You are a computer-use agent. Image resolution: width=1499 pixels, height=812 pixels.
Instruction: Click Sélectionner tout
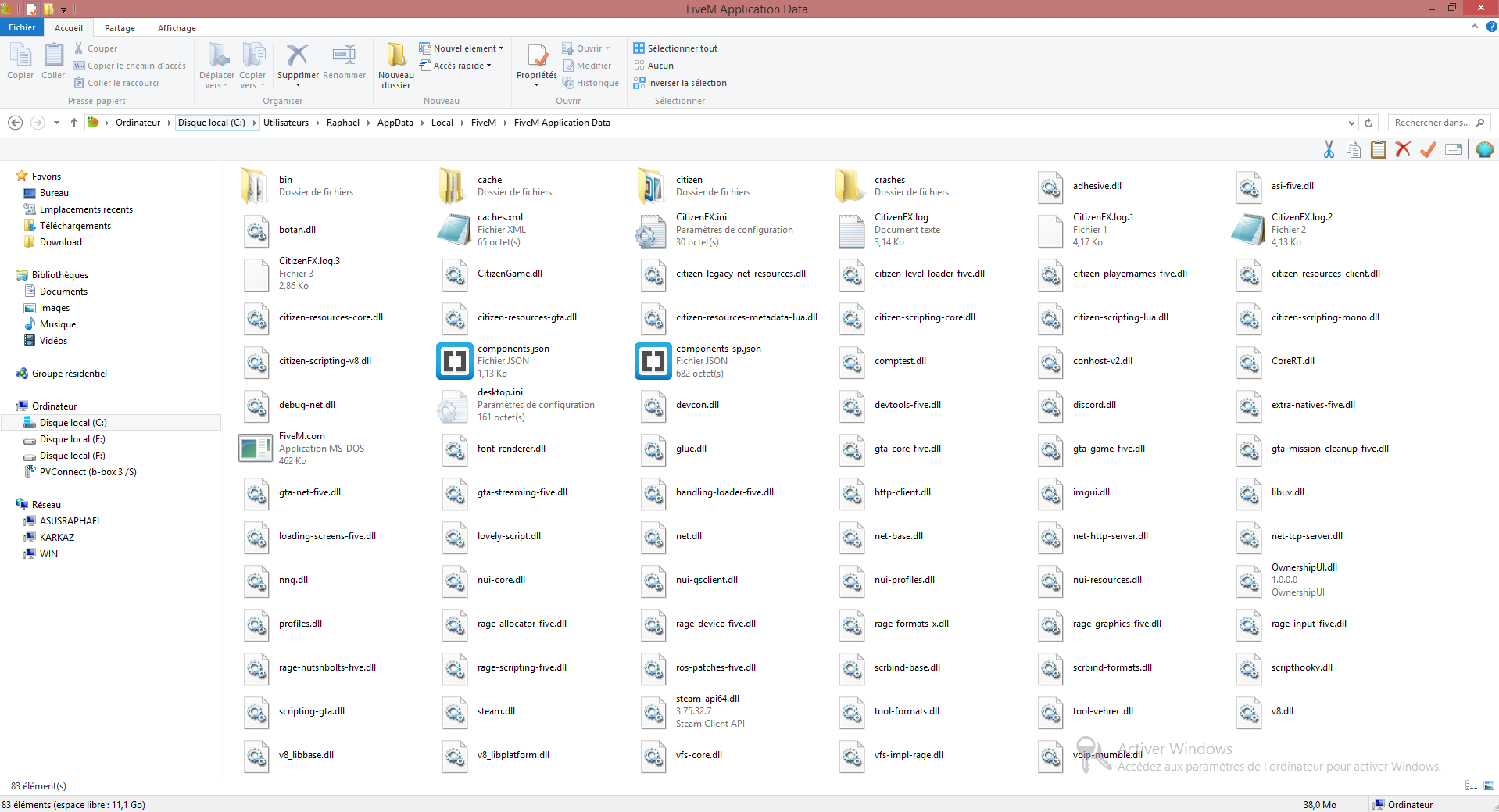tap(675, 48)
